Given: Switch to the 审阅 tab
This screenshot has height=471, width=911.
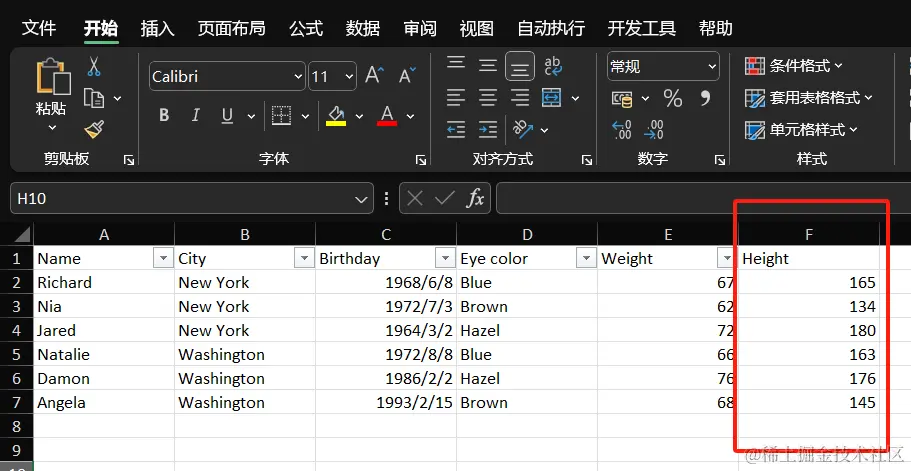Looking at the screenshot, I should click(419, 28).
